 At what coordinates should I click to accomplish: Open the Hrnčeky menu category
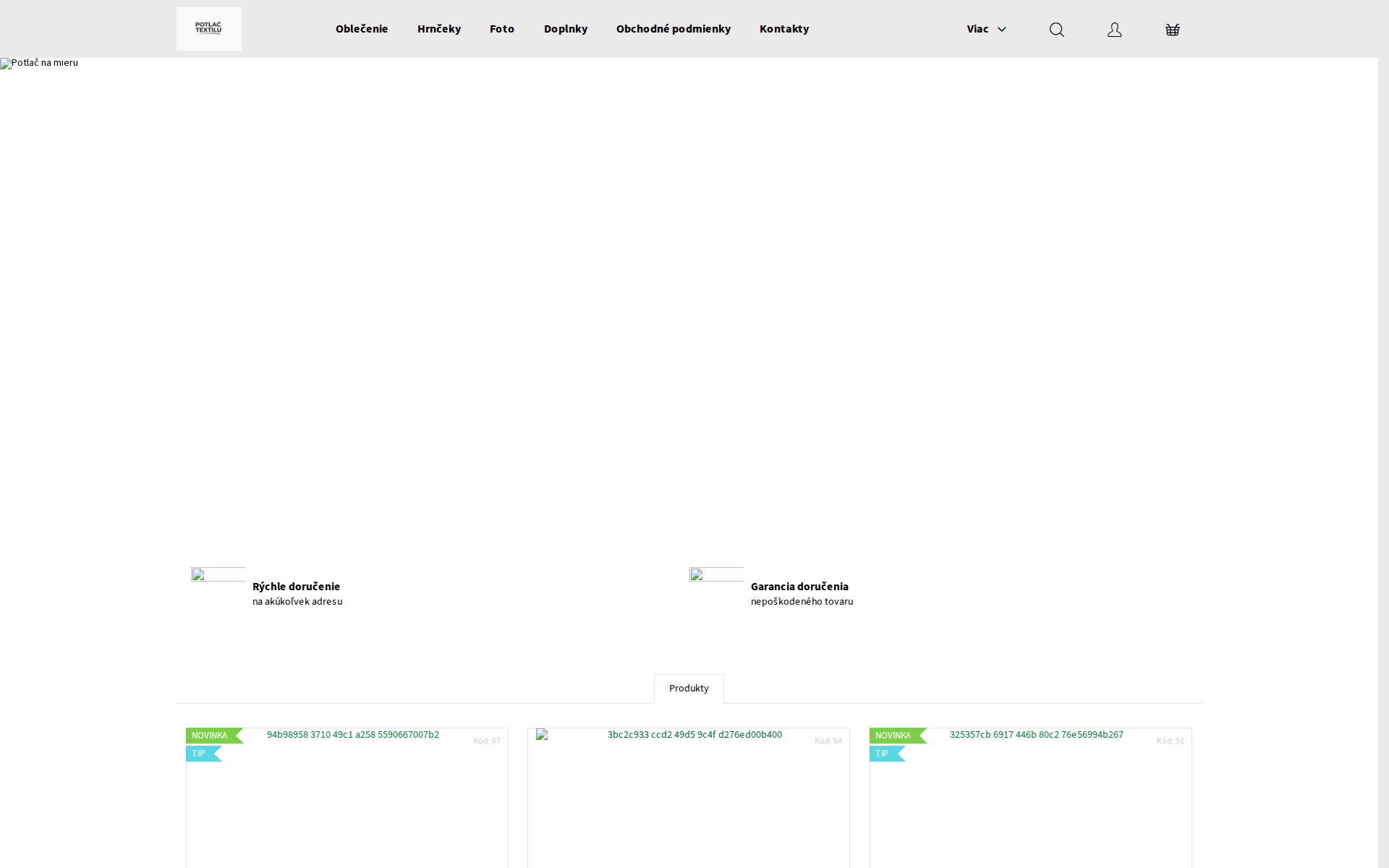(438, 29)
